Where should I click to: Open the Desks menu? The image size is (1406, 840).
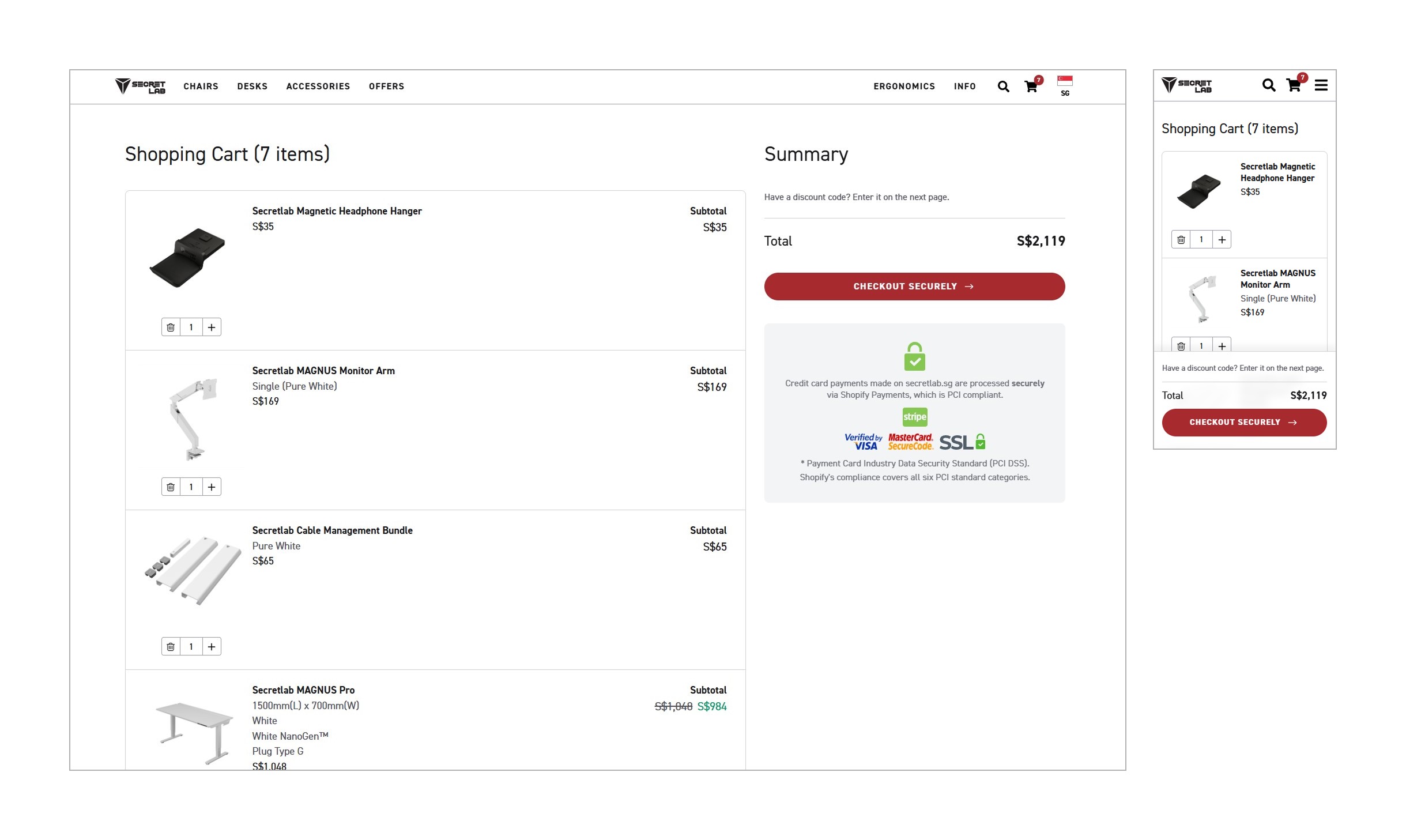tap(252, 86)
